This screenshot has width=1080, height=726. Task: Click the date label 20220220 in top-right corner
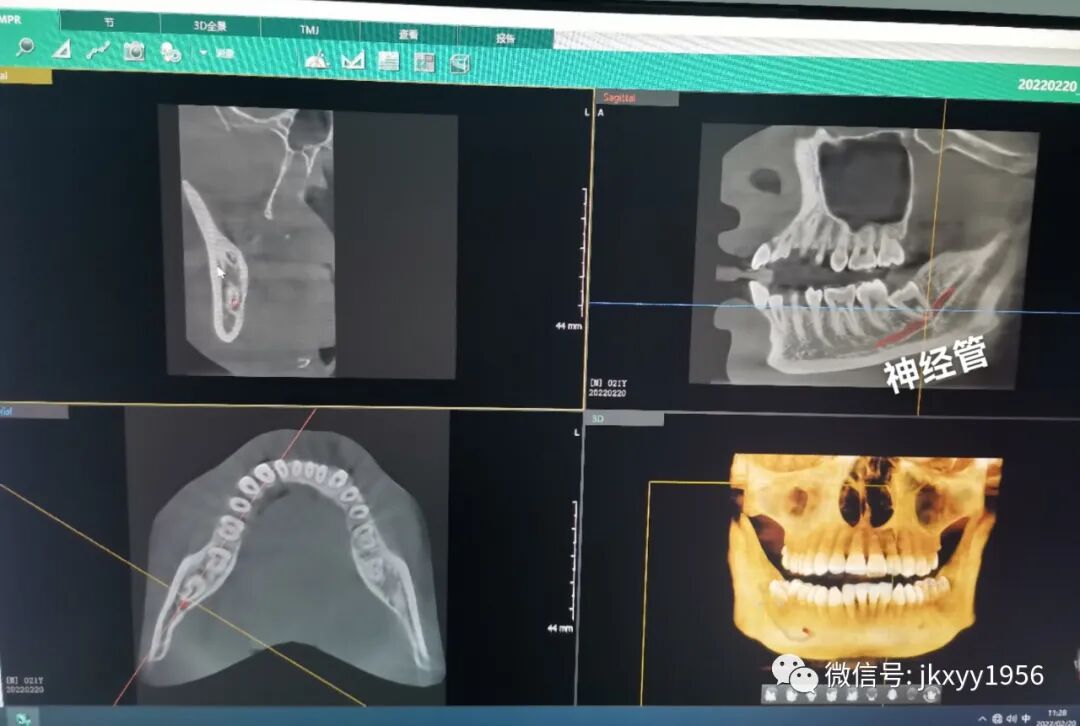click(x=1048, y=85)
